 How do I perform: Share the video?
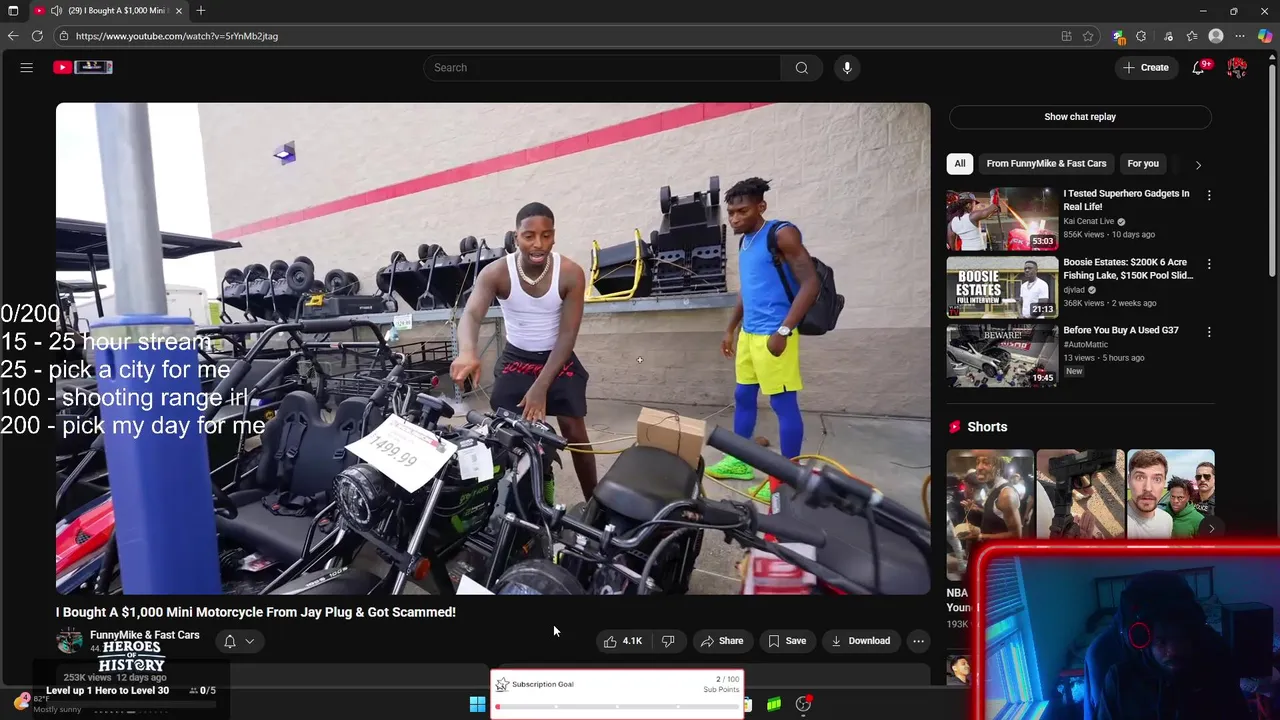pyautogui.click(x=721, y=641)
